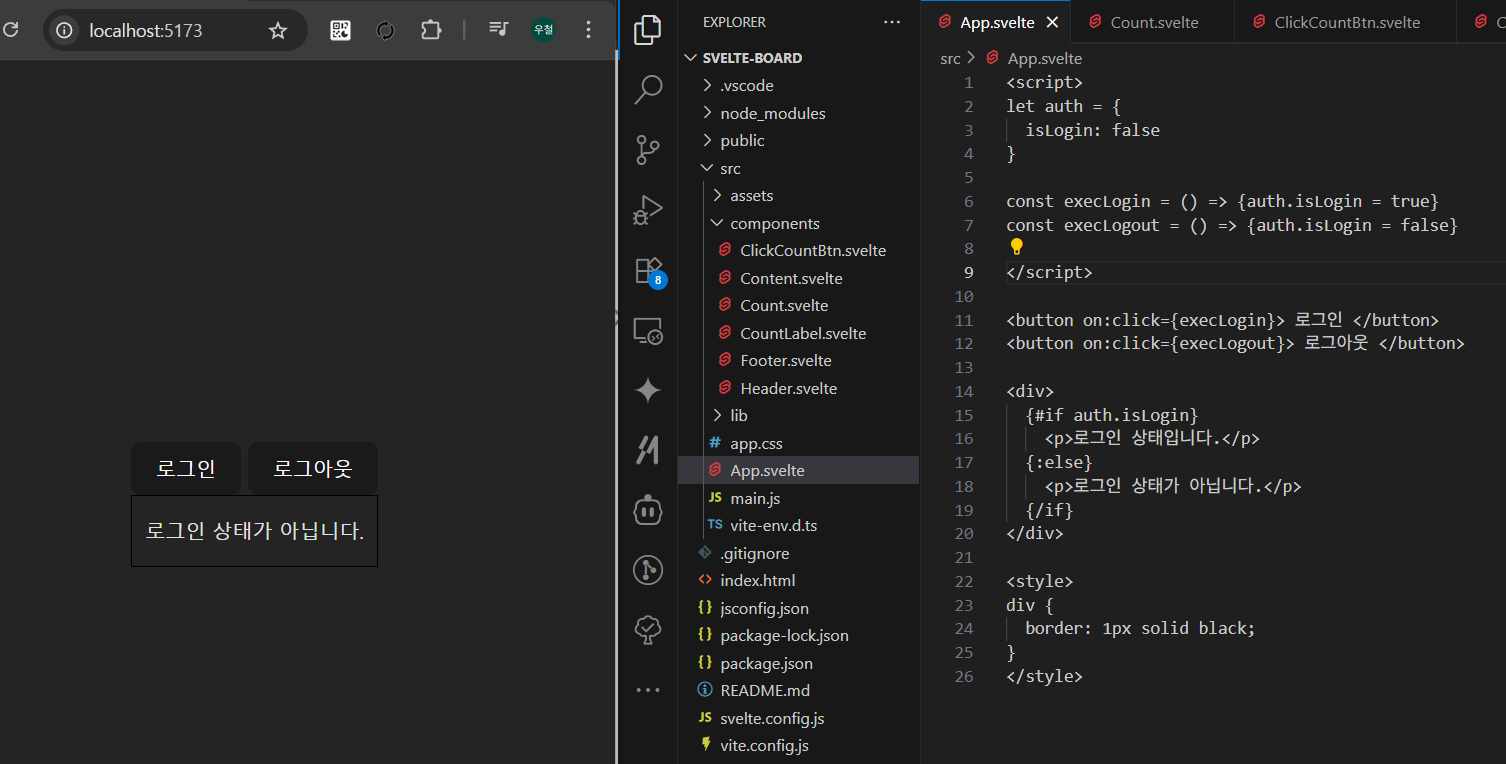Click the lightbulb code action icon
The height and width of the screenshot is (764, 1506).
1016,246
